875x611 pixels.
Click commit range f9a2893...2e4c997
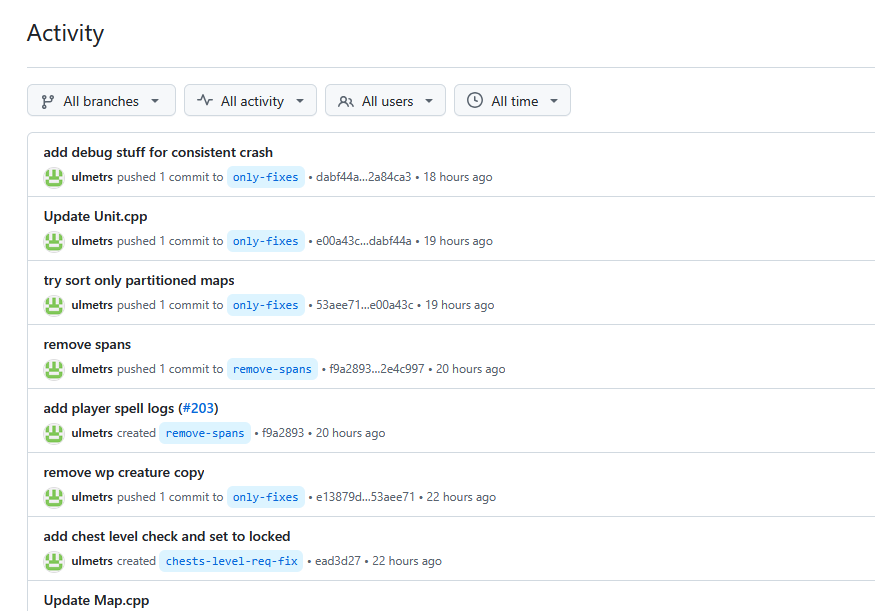coord(377,369)
